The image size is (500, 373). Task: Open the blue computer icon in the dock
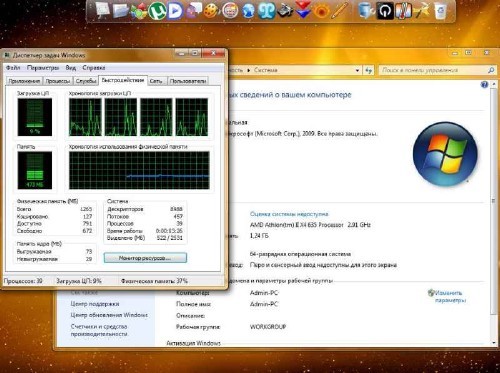click(366, 11)
